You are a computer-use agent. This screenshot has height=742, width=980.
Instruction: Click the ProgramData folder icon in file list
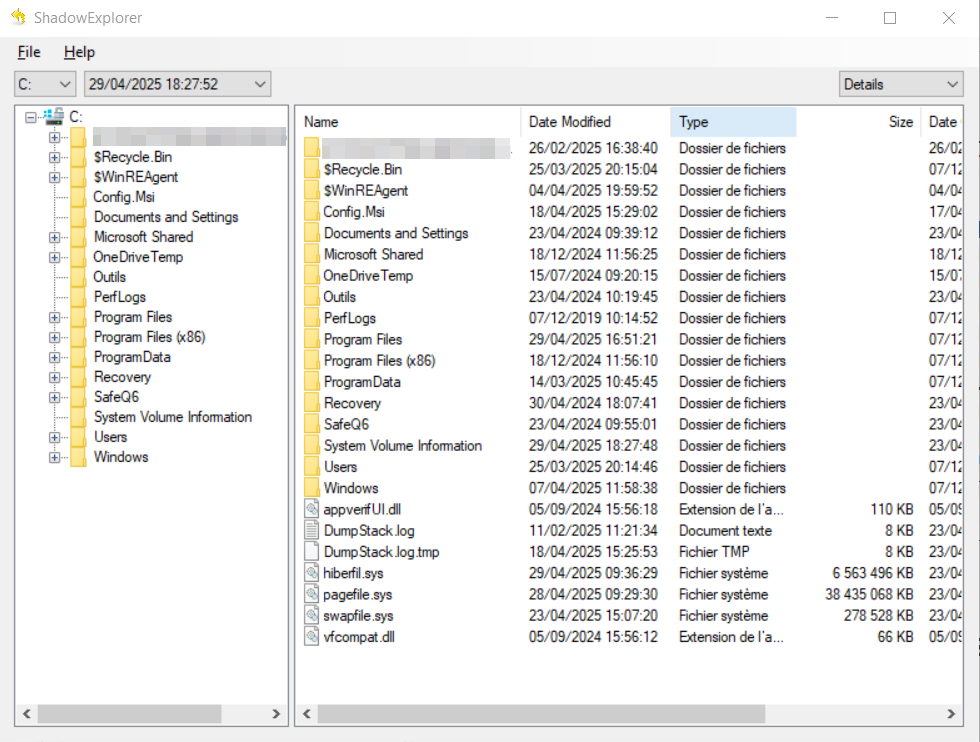click(311, 381)
